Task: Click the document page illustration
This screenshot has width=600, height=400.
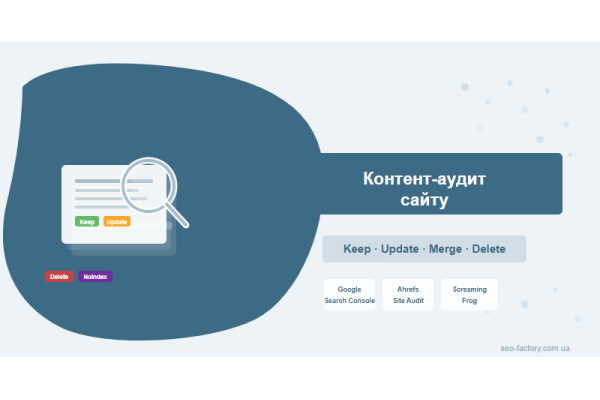Action: 114,205
